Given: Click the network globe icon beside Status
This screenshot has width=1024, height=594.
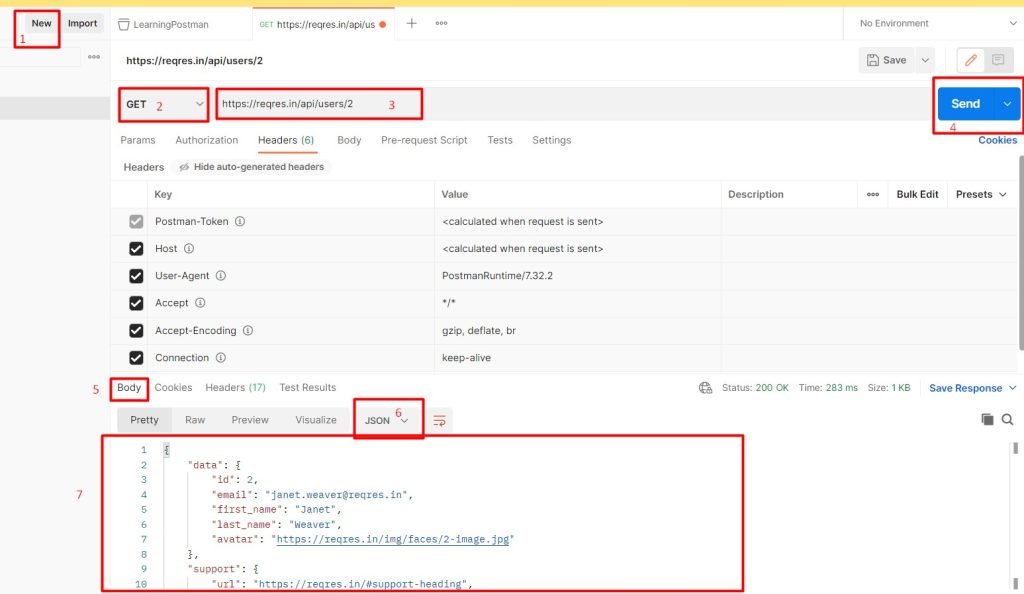Looking at the screenshot, I should point(705,388).
